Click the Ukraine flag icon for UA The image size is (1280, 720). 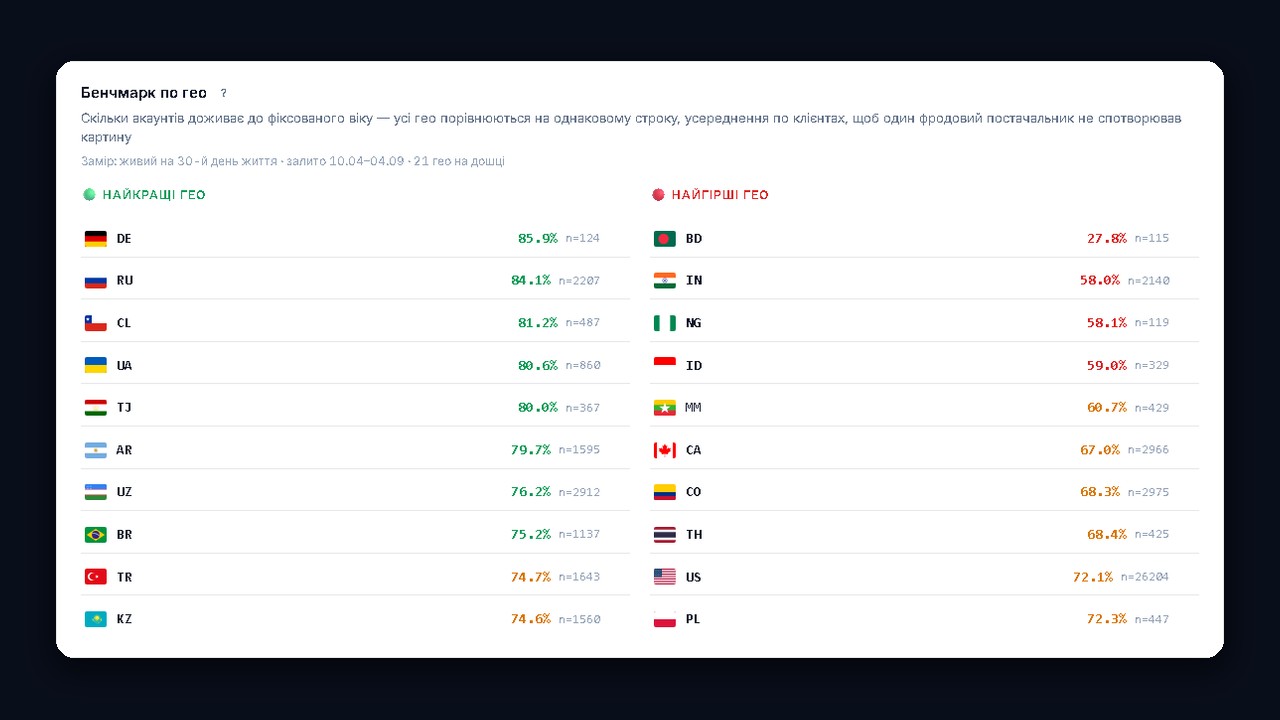coord(95,365)
